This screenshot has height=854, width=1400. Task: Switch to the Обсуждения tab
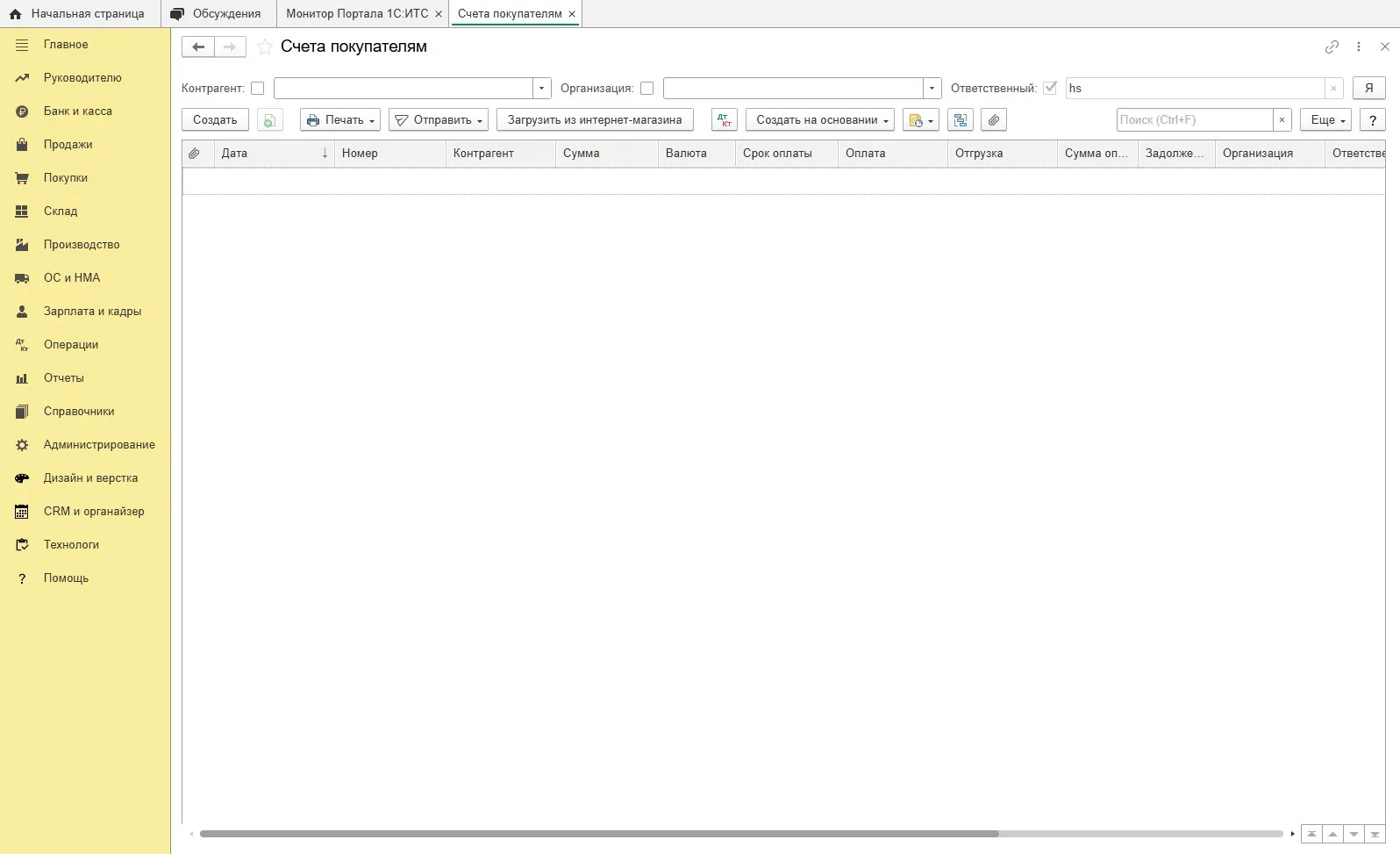218,14
